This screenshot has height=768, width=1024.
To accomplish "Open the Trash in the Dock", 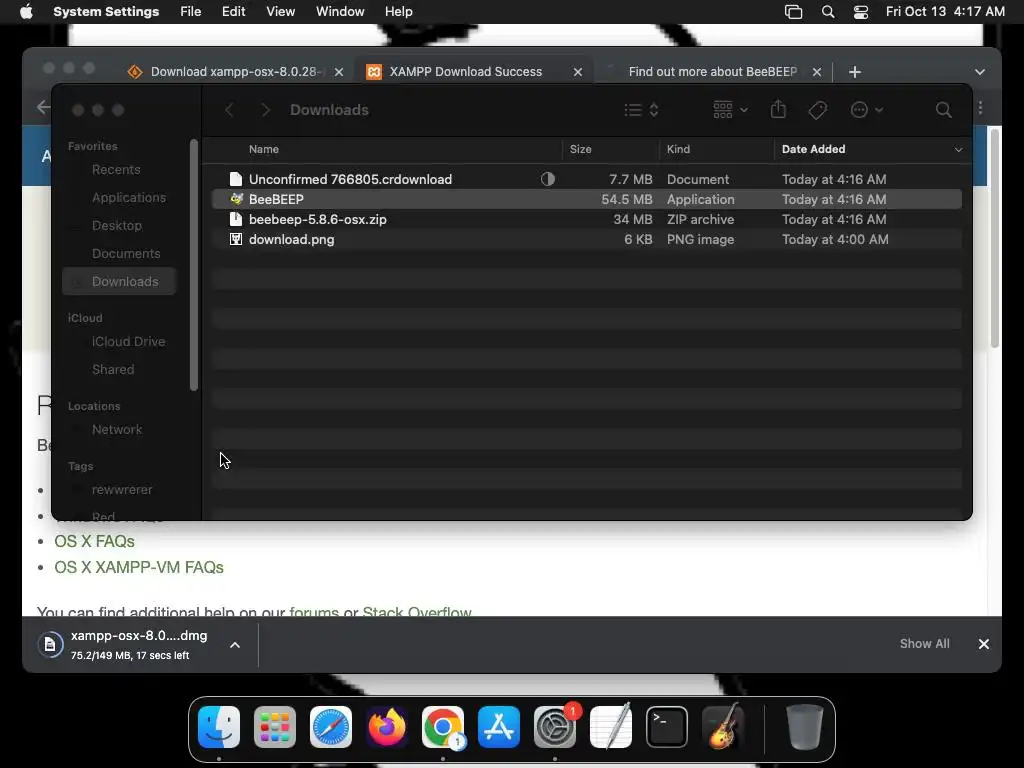I will pos(804,727).
